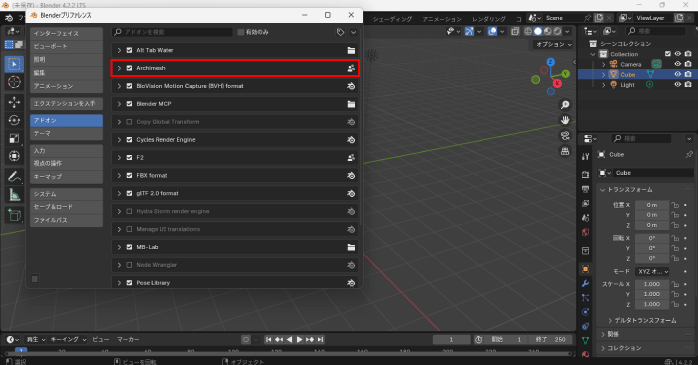Select the Transform tool

14,156
